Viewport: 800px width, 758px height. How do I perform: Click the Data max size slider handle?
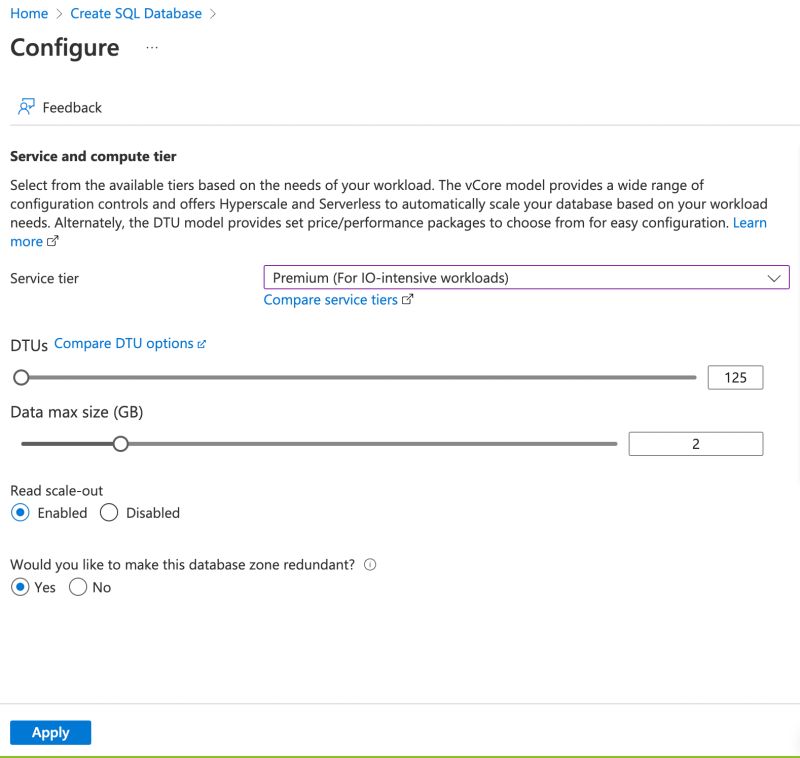[121, 443]
